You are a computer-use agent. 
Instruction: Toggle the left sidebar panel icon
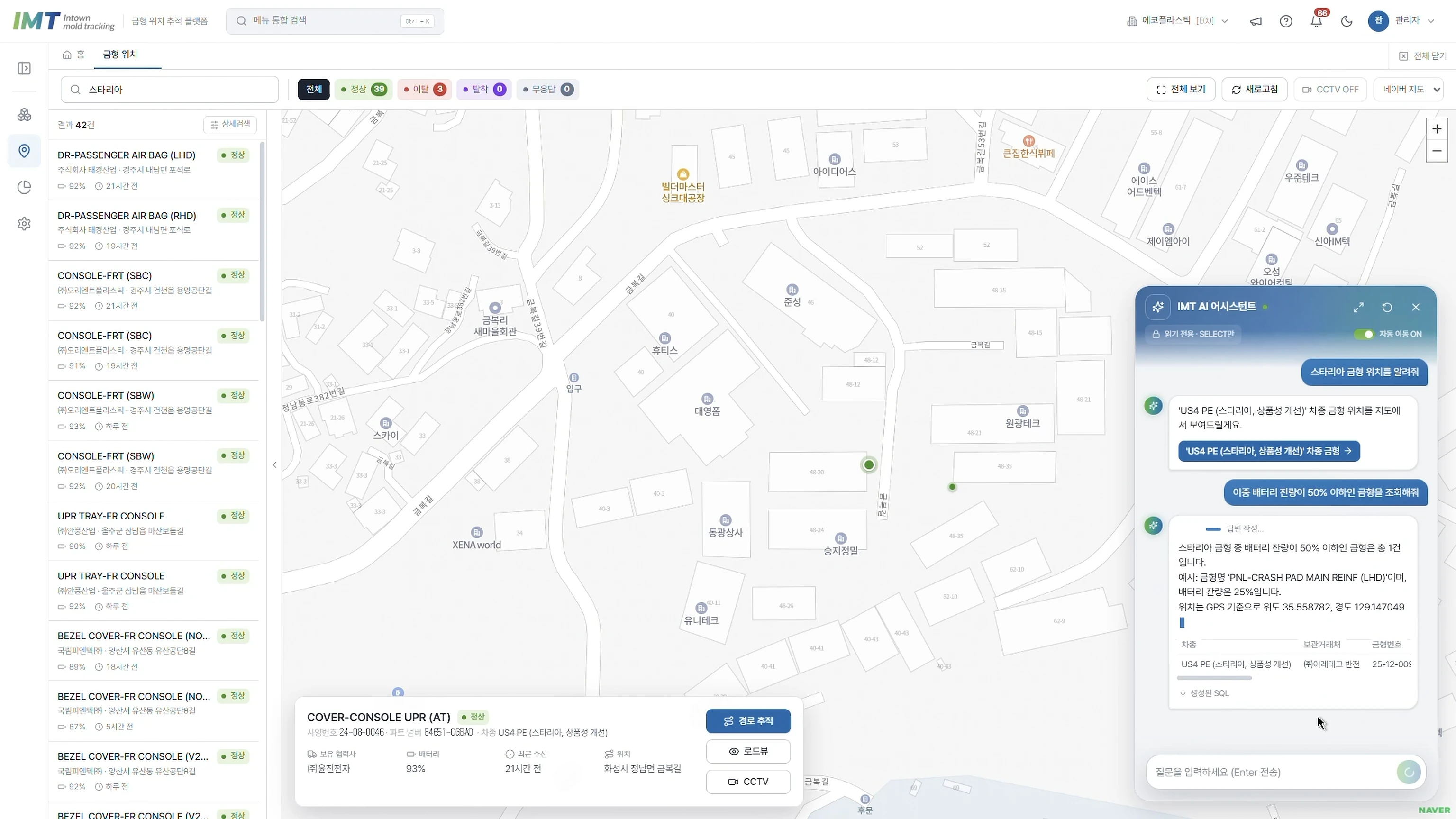pyautogui.click(x=24, y=68)
